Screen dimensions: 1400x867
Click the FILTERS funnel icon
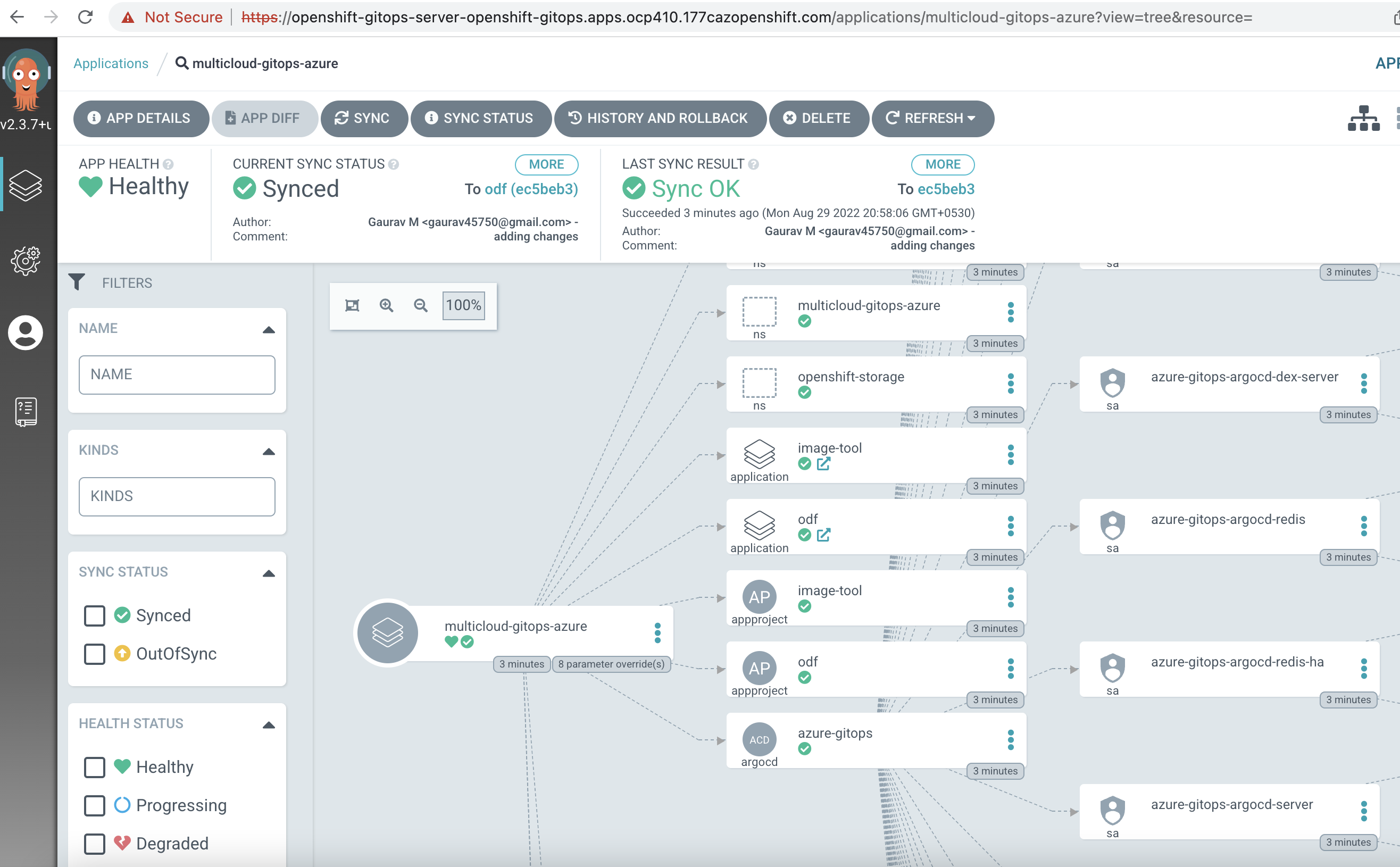click(77, 282)
